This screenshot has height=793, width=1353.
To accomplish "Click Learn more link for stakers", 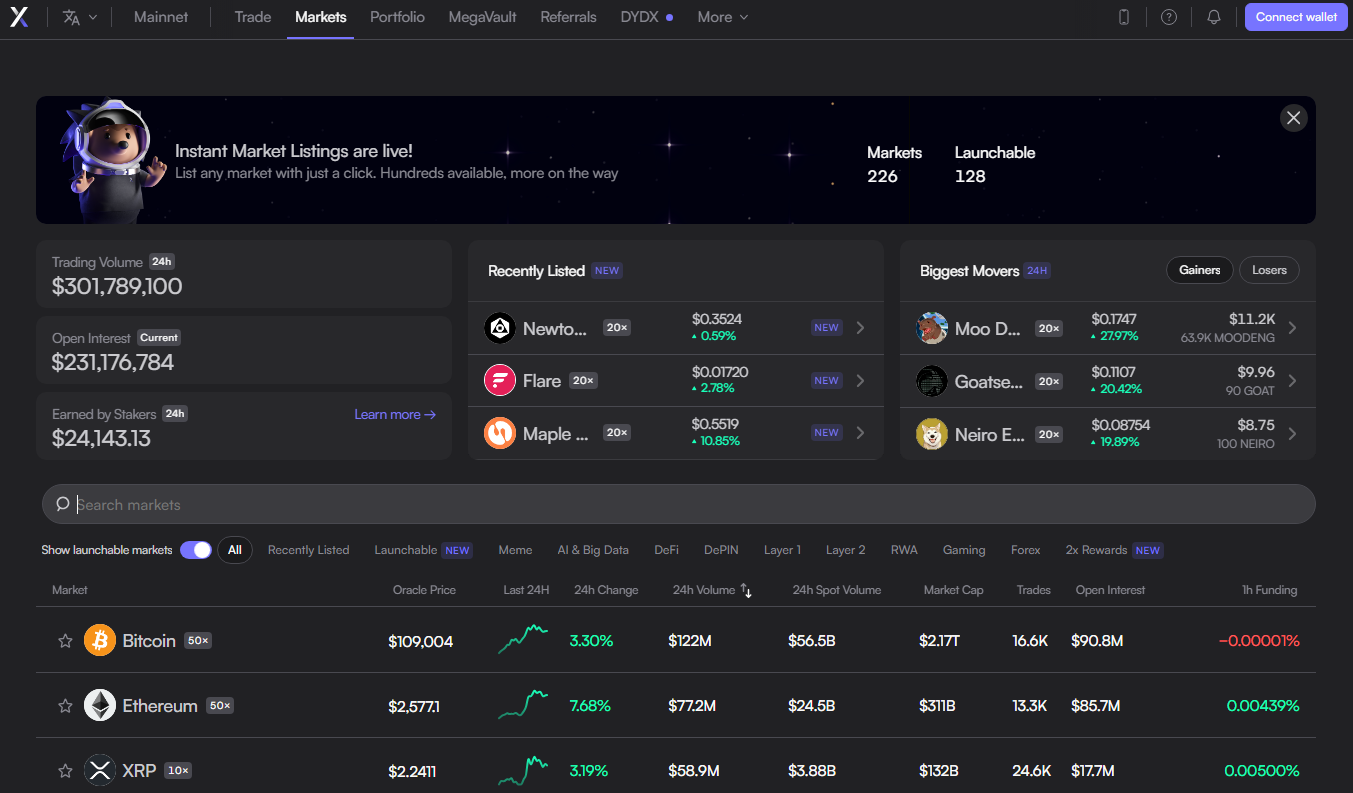I will 395,414.
